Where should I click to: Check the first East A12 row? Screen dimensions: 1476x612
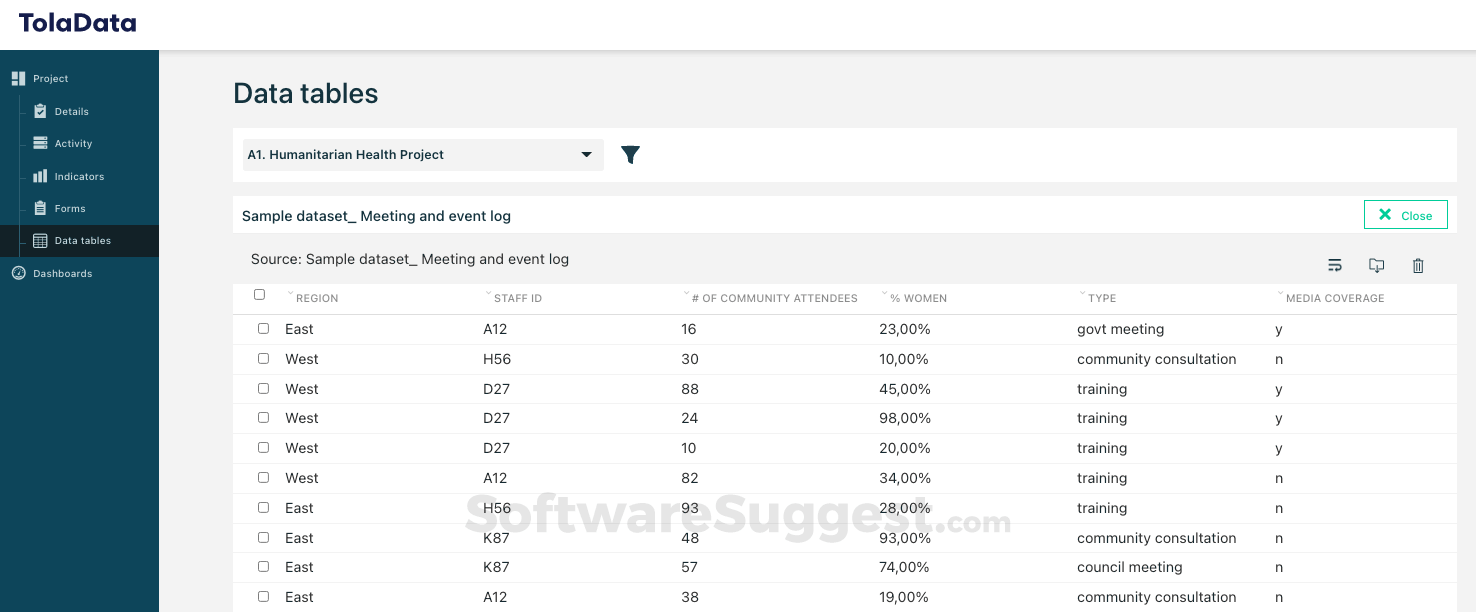coord(263,328)
